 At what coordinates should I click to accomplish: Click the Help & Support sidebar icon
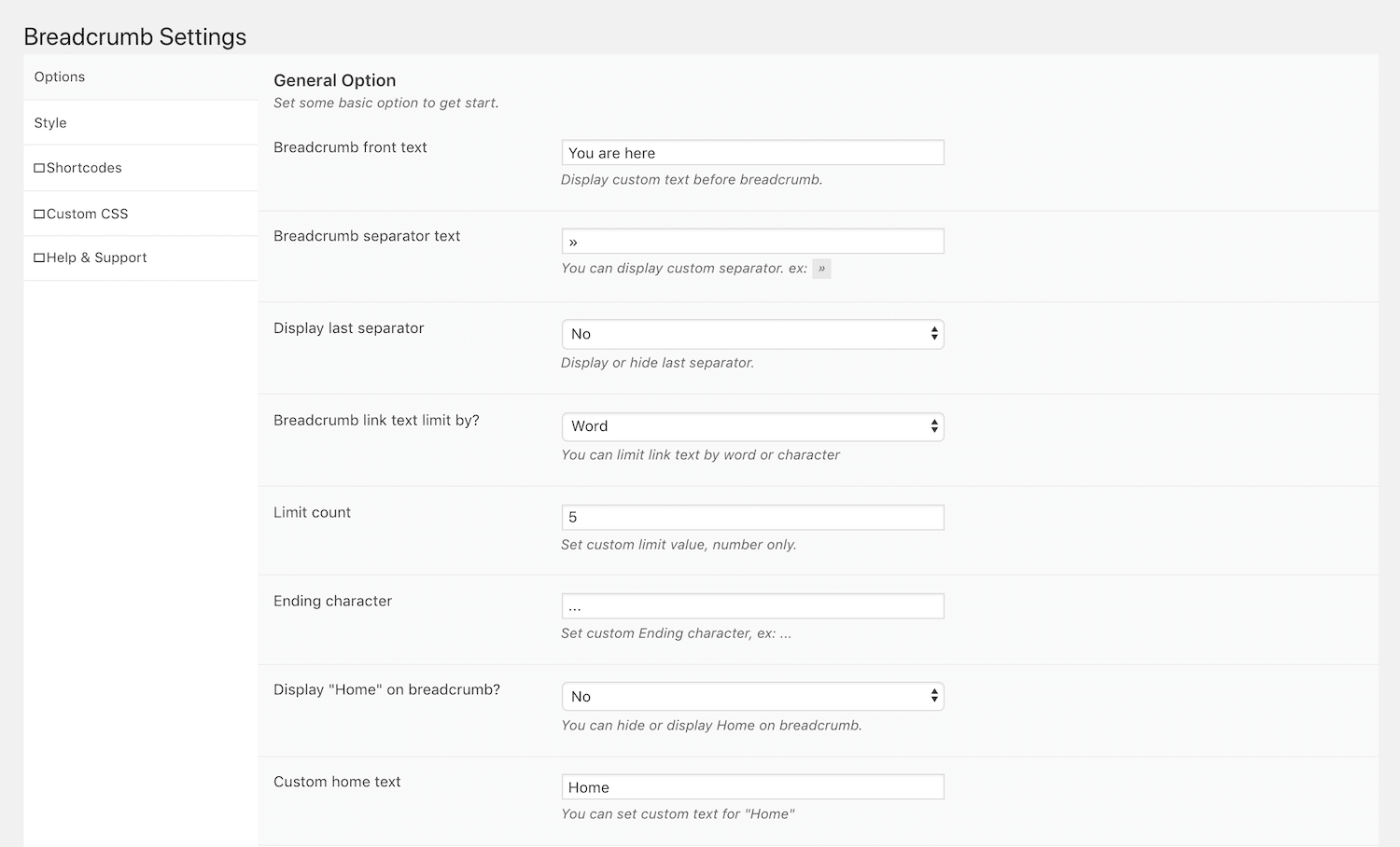[x=39, y=257]
